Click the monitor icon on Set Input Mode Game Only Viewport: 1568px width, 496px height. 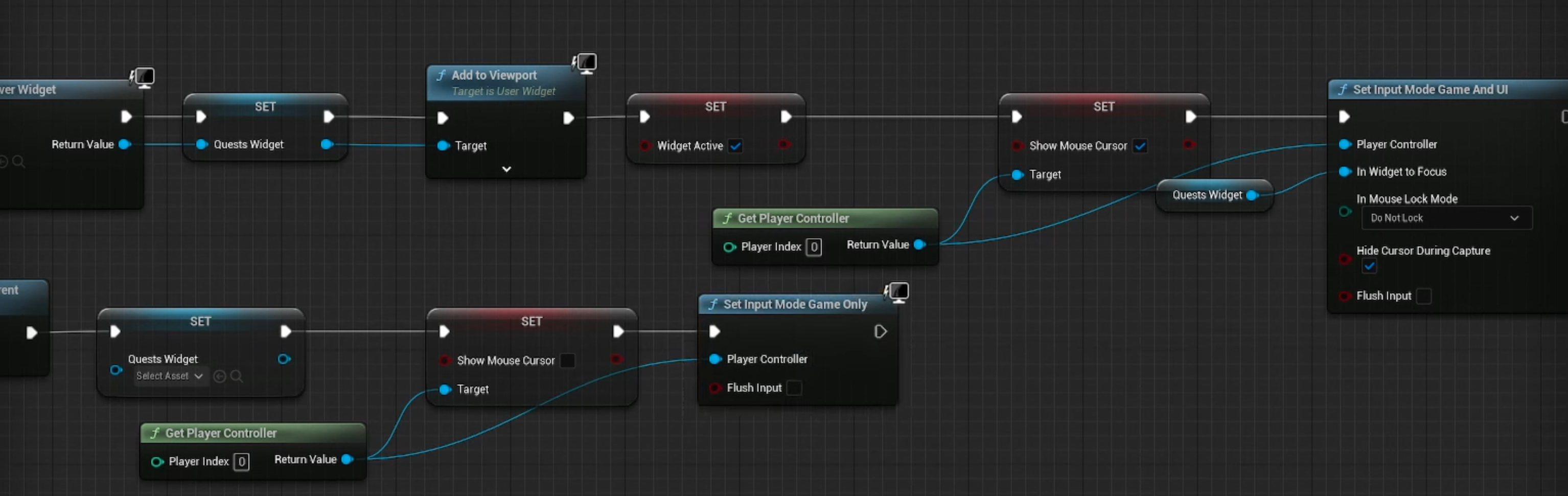[898, 292]
